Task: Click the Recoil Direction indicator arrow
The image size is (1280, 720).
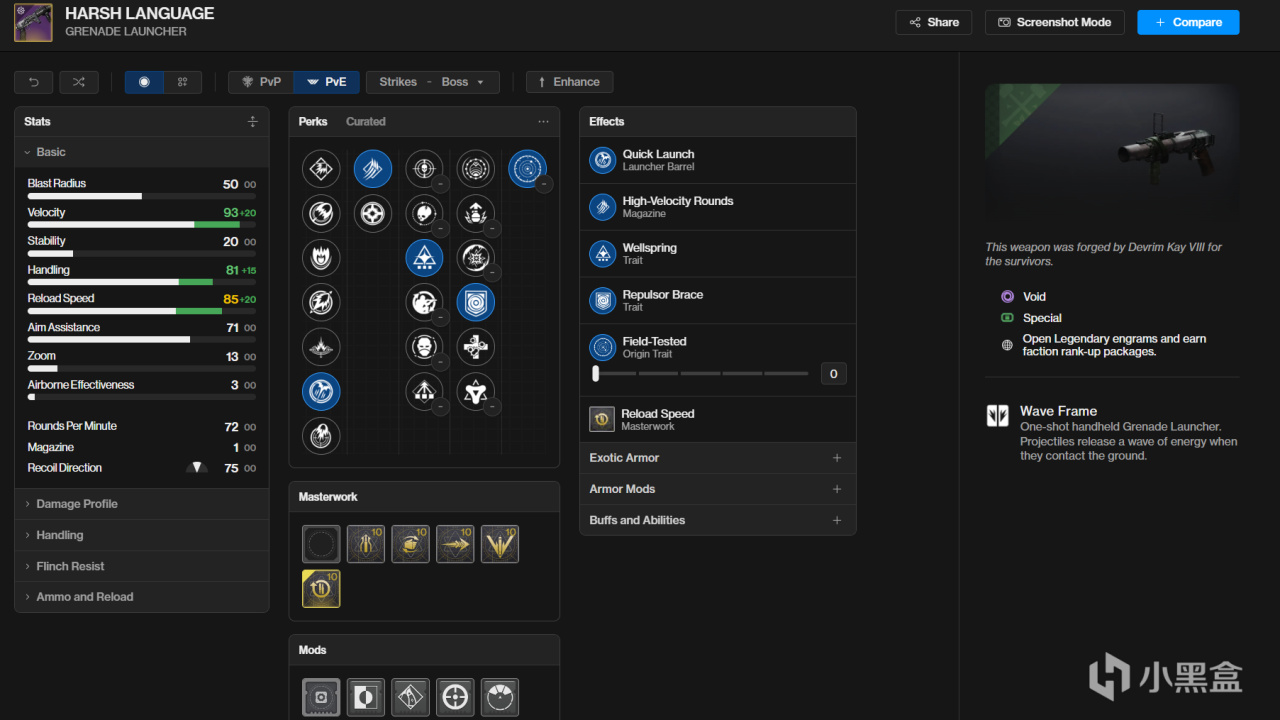Action: pos(197,467)
